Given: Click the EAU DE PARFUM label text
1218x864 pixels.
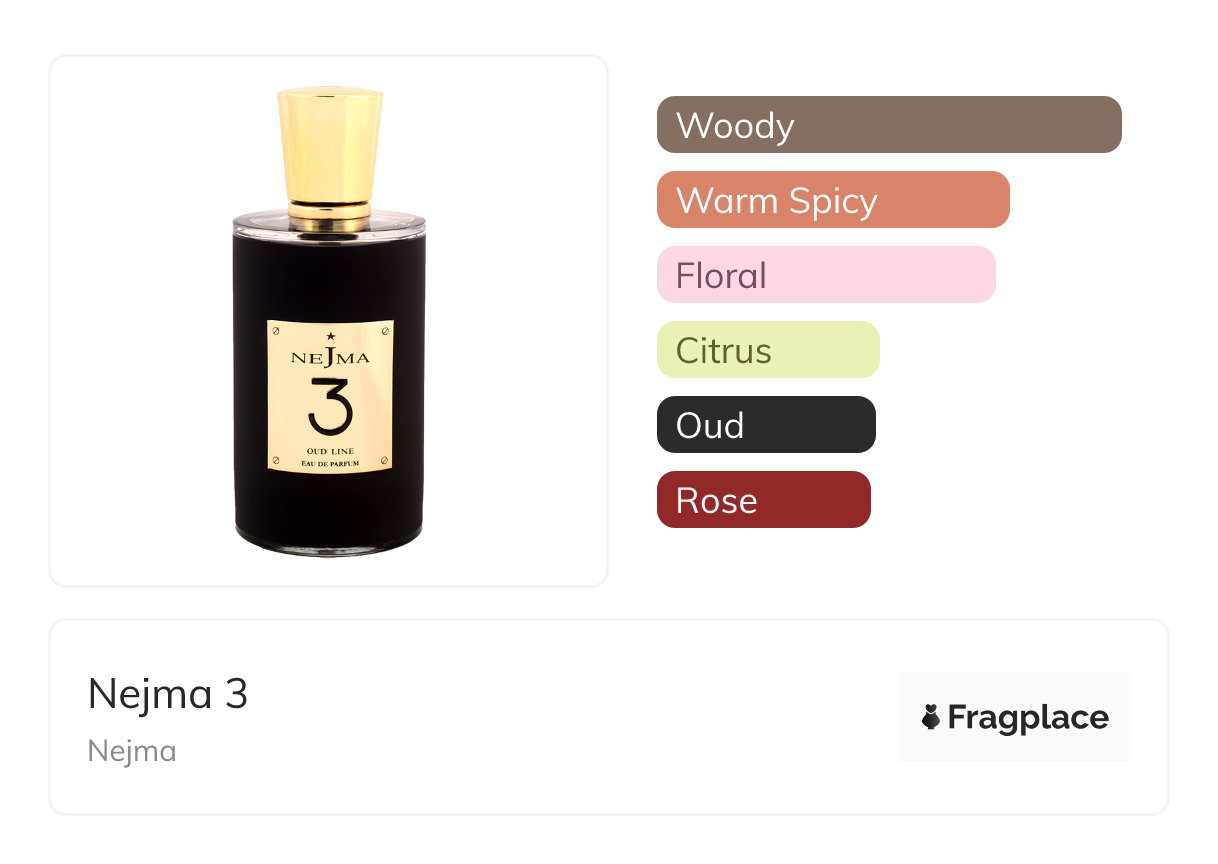Looking at the screenshot, I should [x=330, y=463].
